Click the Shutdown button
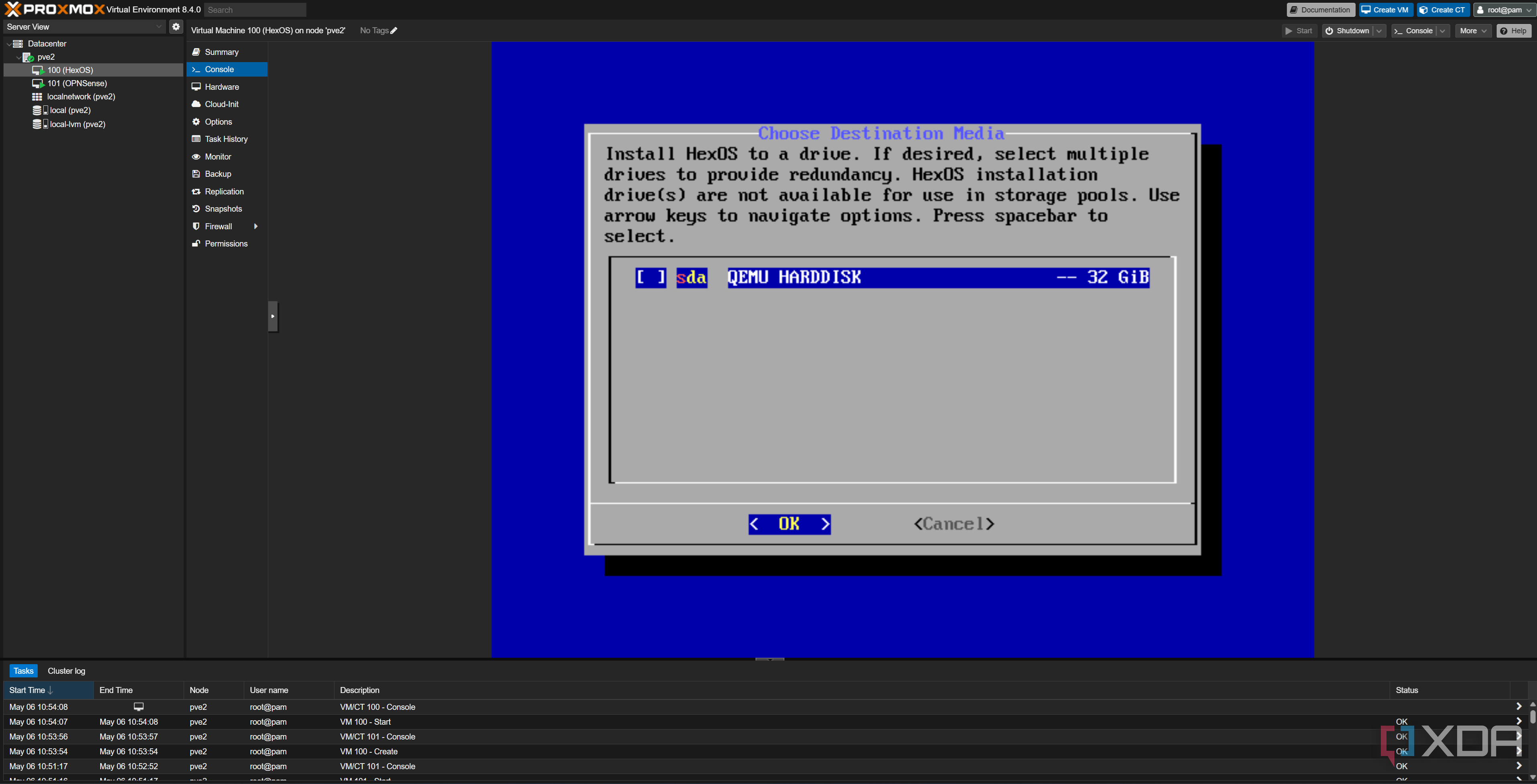This screenshot has width=1537, height=784. (x=1347, y=31)
